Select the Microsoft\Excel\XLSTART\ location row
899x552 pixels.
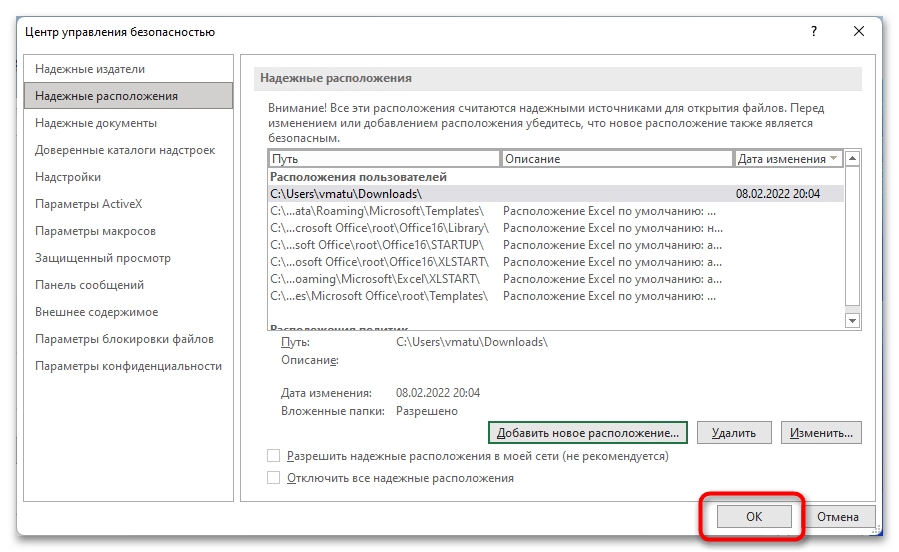click(556, 279)
